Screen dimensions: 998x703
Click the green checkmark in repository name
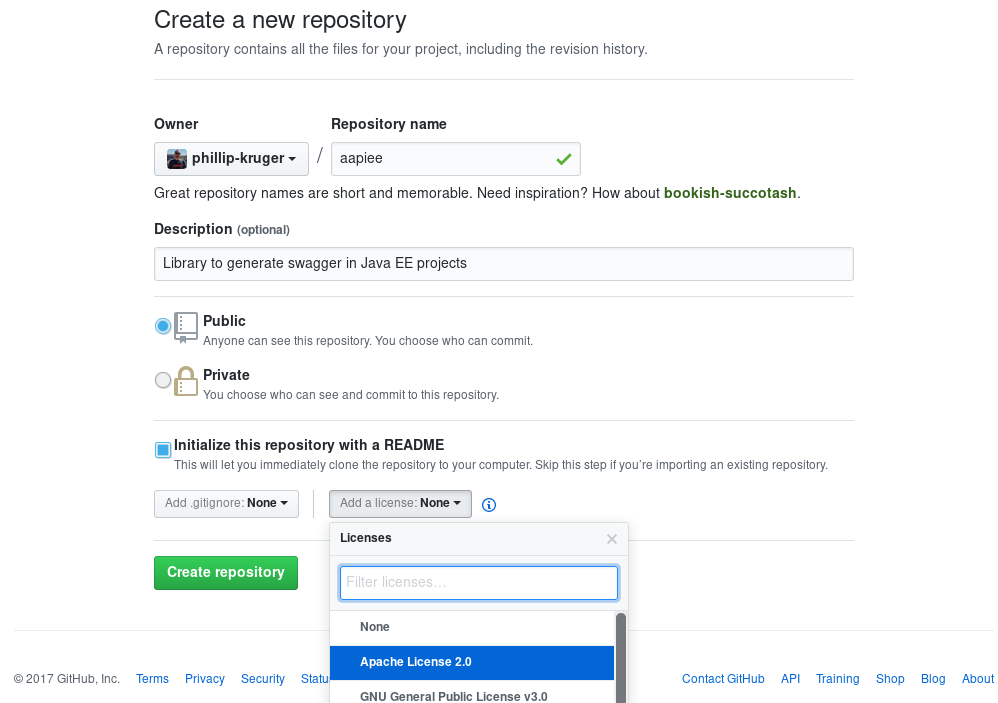tap(564, 159)
